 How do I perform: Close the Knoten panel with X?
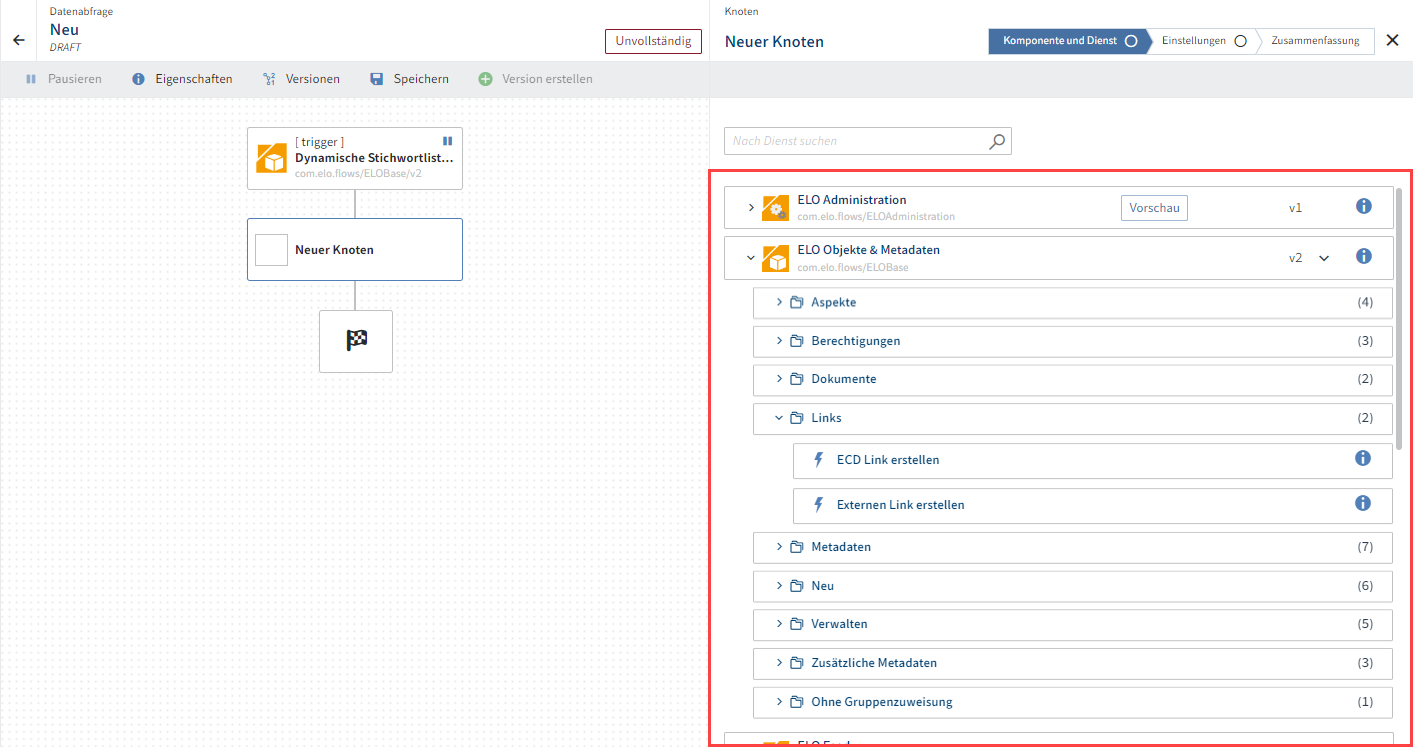[1392, 41]
